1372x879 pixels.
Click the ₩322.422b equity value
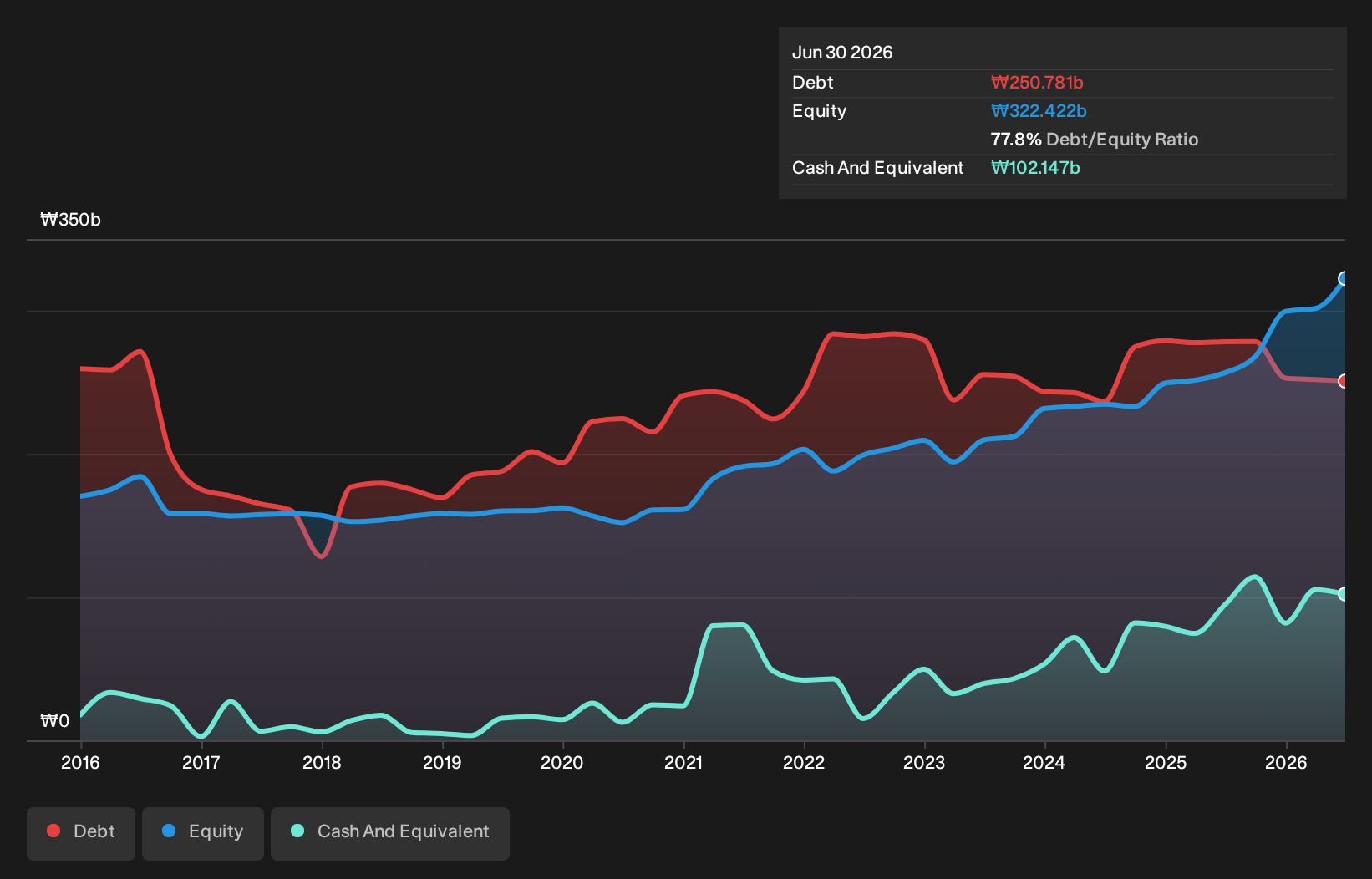(x=1039, y=111)
